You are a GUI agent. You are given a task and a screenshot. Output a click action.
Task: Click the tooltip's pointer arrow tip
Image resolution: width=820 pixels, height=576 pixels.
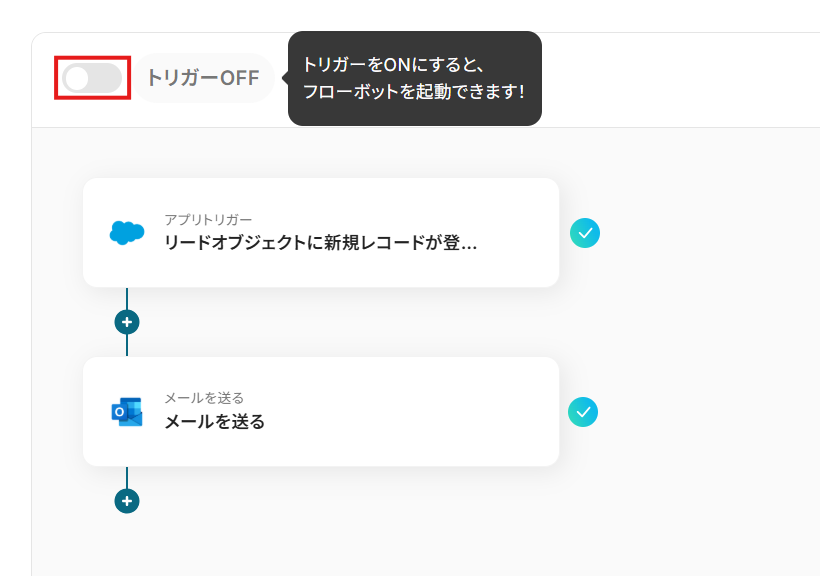(x=284, y=78)
